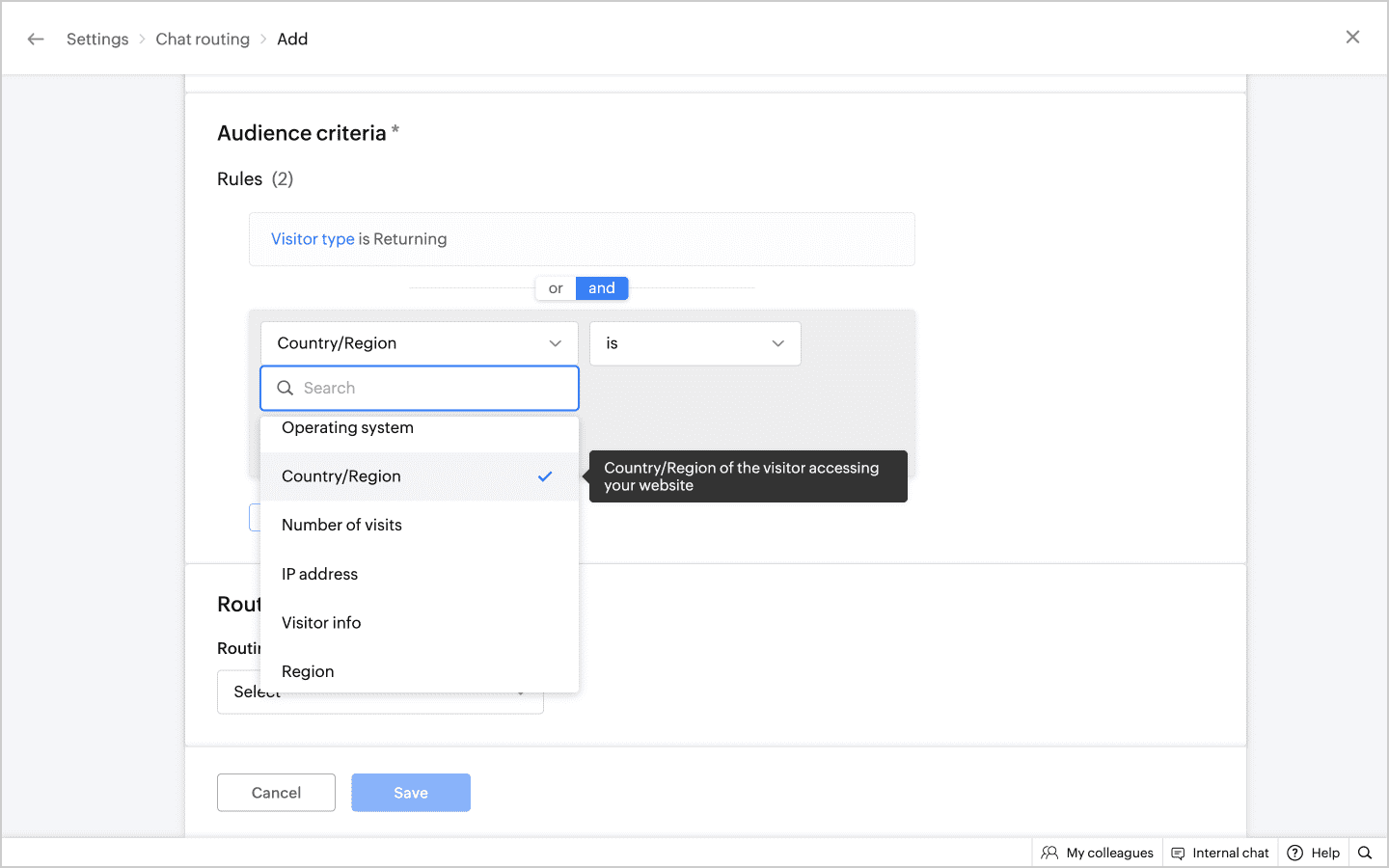Click the search icon in bottom bar
Viewport: 1389px width, 868px height.
point(1365,853)
